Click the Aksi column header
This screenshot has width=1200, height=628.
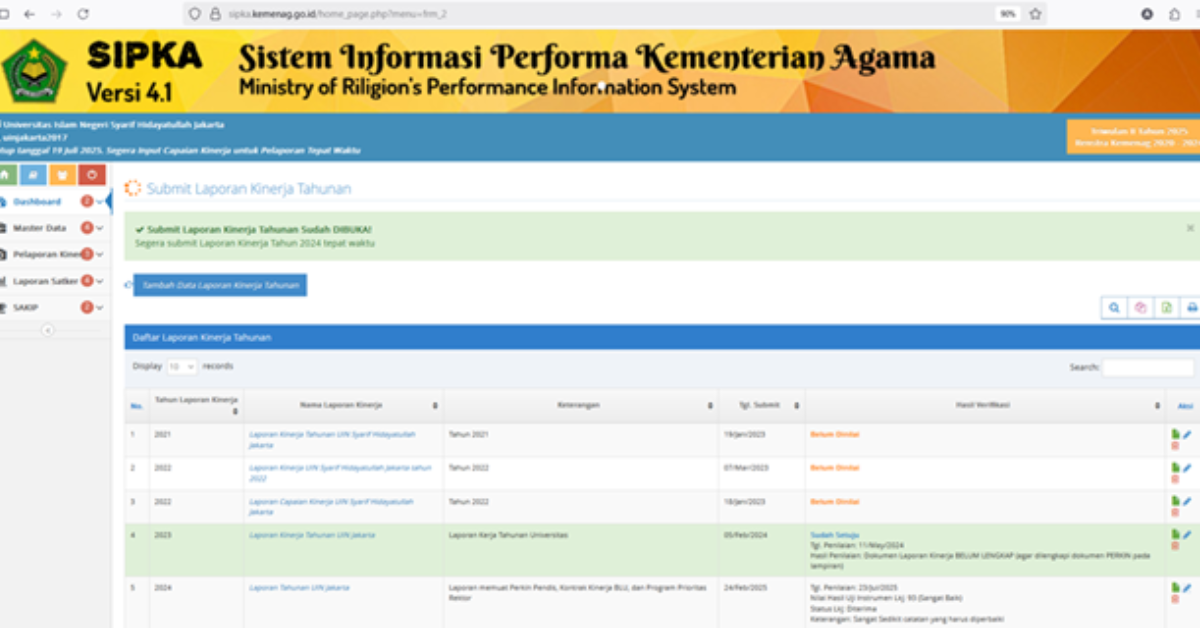(1186, 405)
